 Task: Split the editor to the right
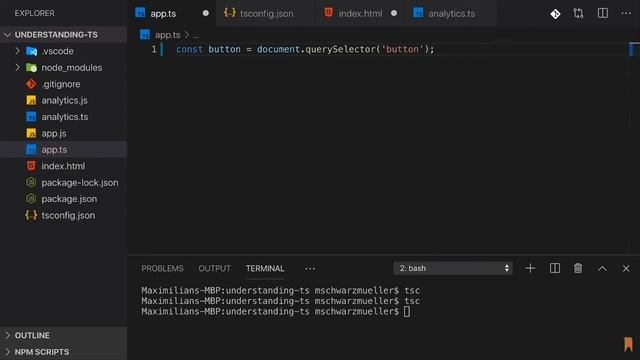[x=602, y=13]
